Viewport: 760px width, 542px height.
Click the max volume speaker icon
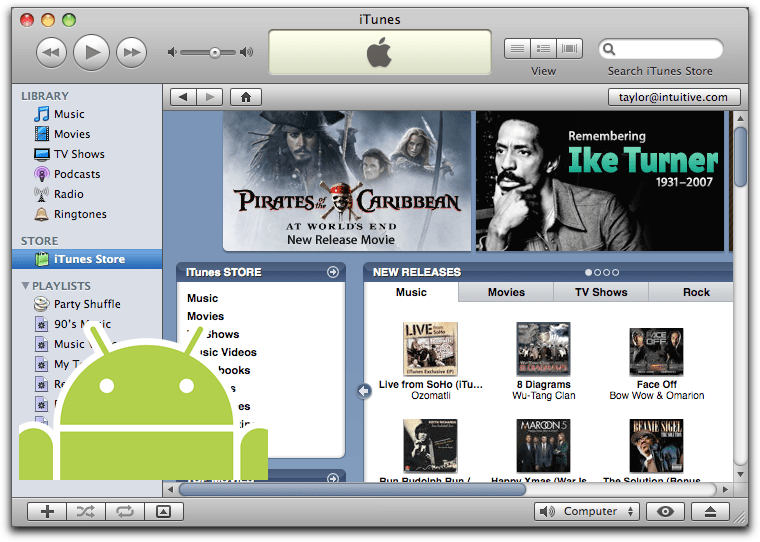pos(246,52)
